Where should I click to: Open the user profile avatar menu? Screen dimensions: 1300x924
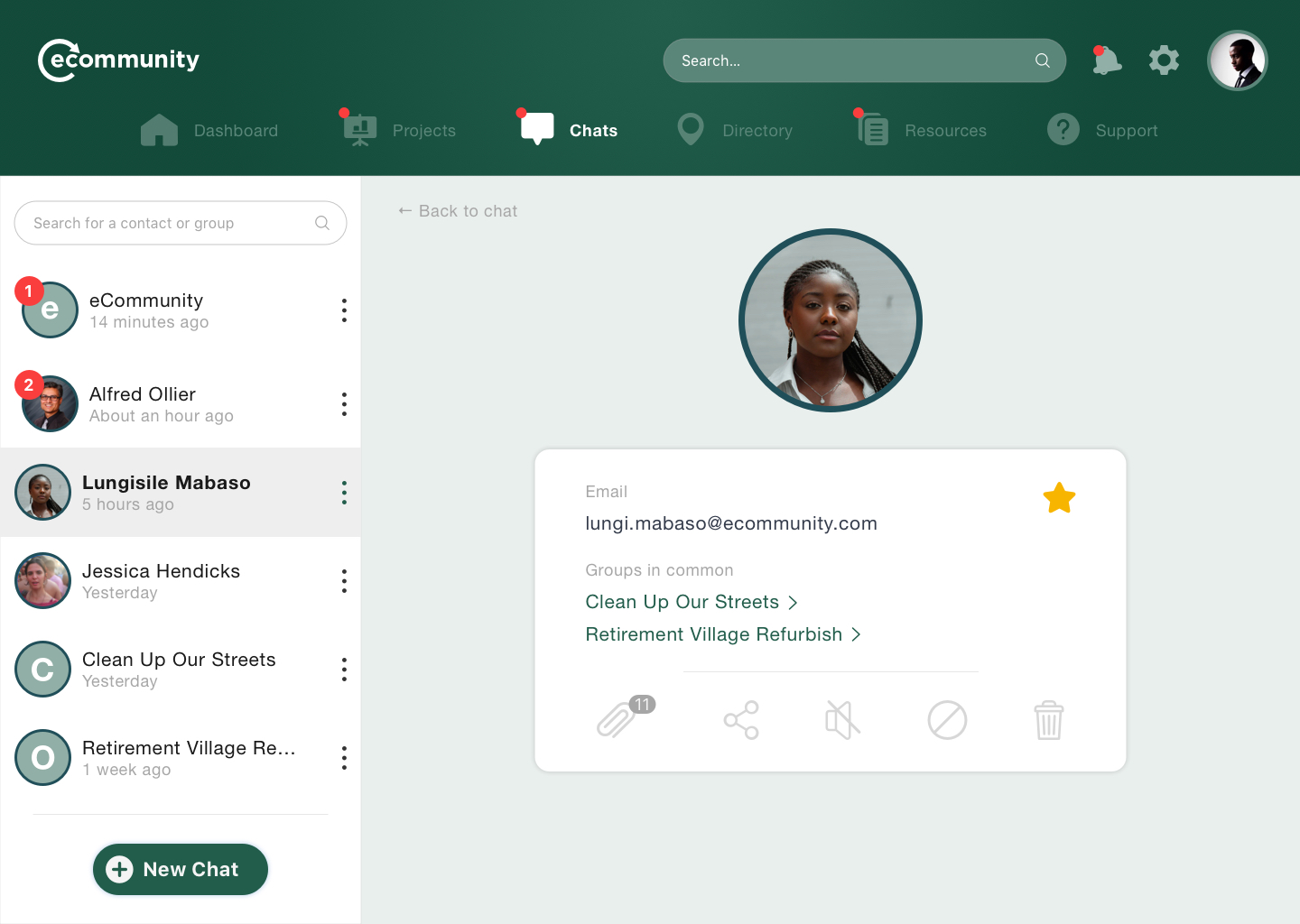tap(1238, 60)
